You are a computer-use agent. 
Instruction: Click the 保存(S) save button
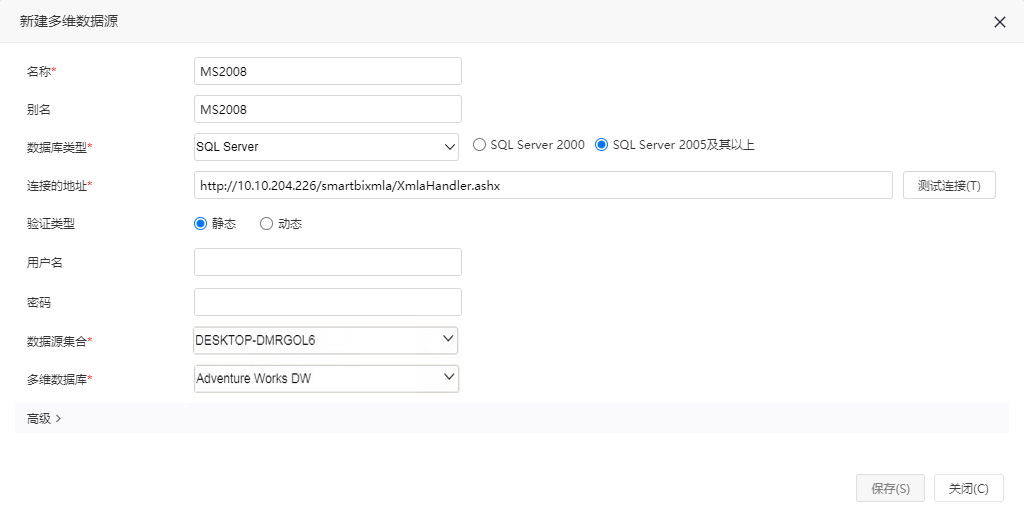(891, 488)
